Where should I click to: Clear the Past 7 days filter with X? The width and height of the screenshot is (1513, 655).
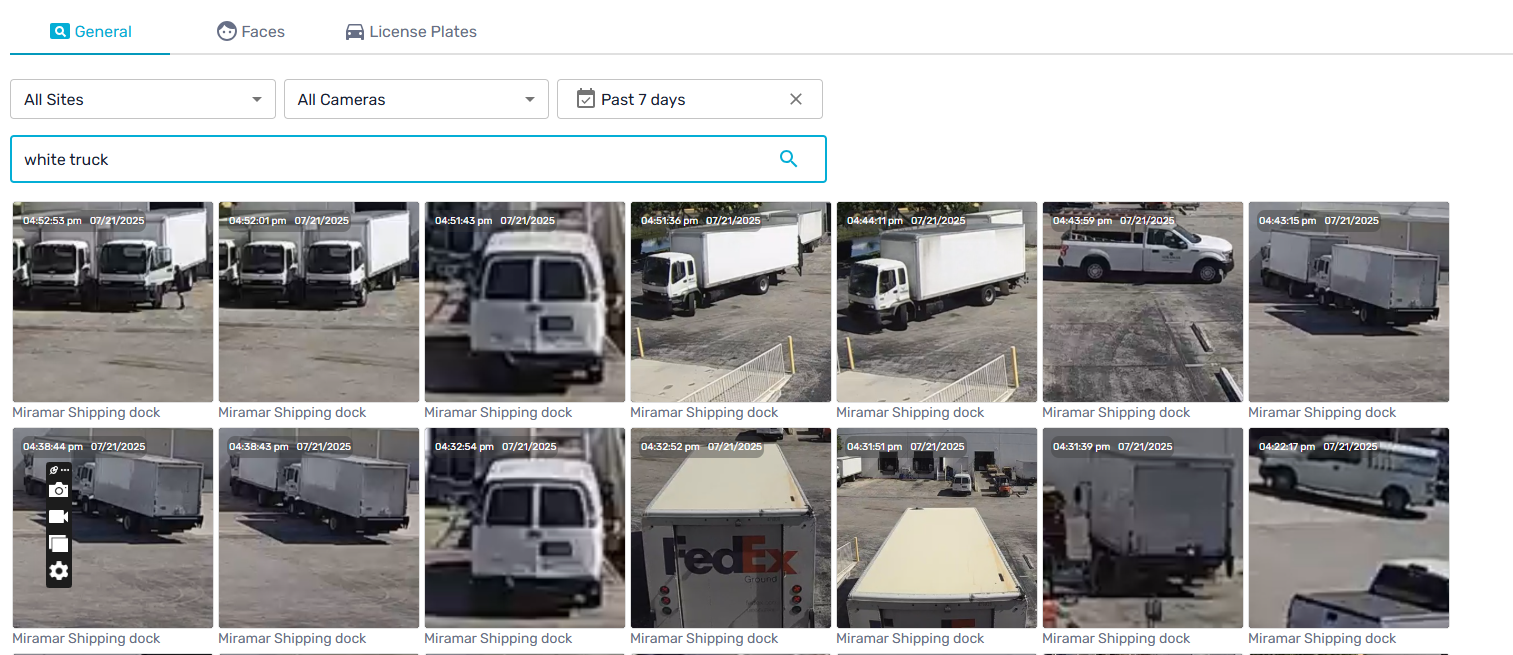pos(796,99)
